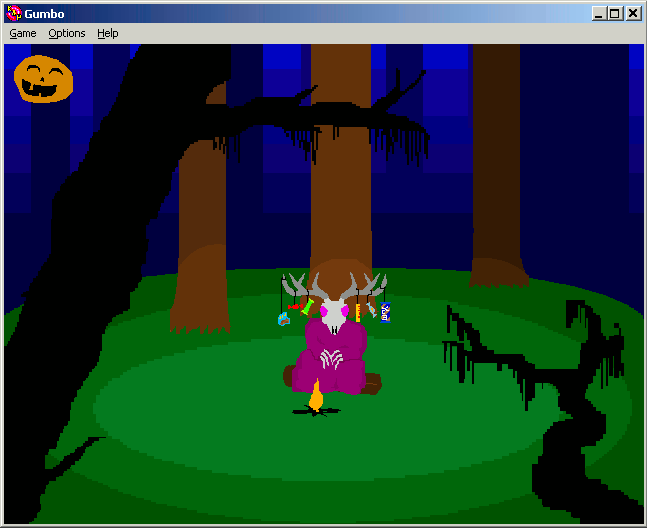Click the brown log seat right end
The height and width of the screenshot is (528, 647).
coord(373,384)
